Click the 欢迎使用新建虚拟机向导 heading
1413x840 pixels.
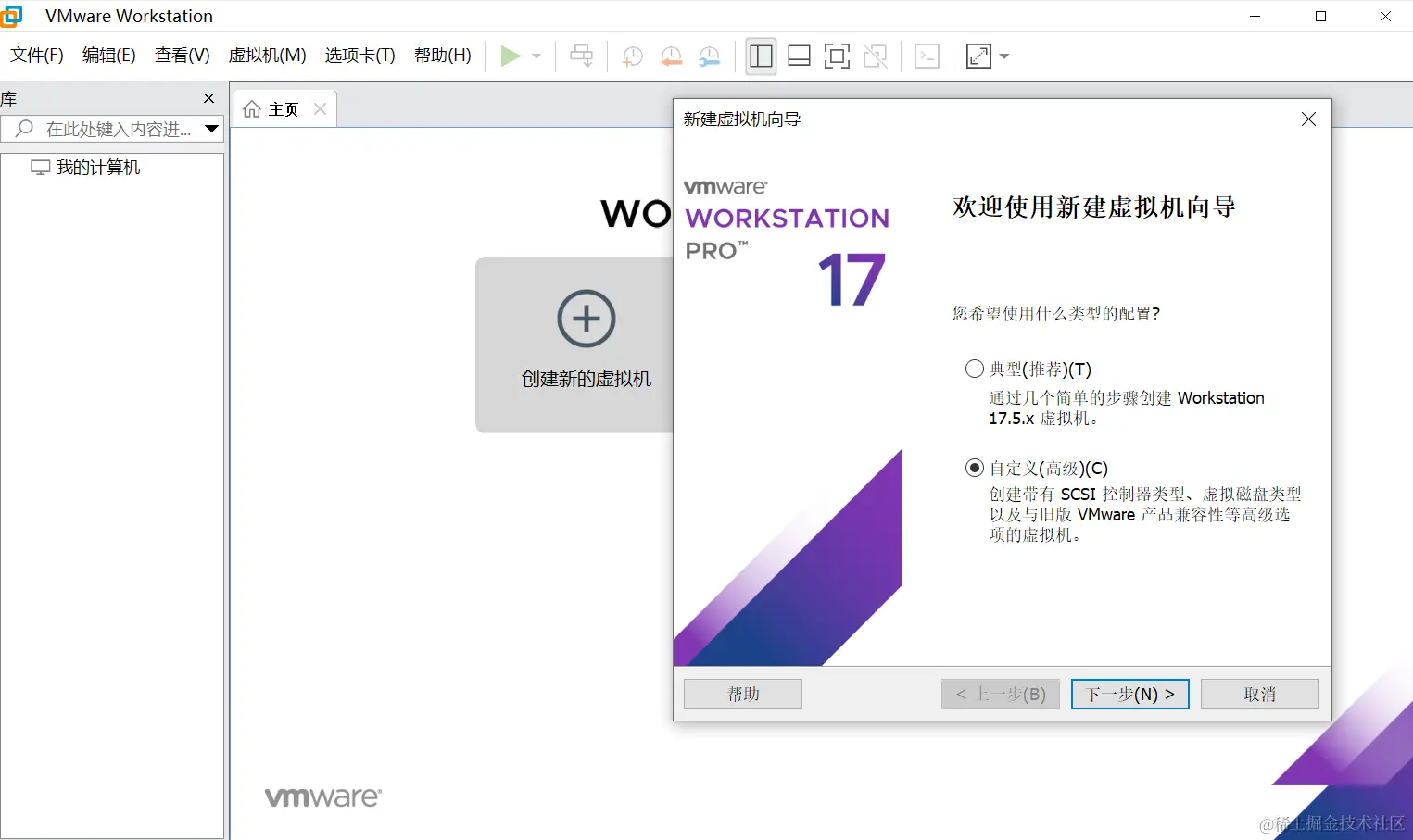pos(1094,207)
